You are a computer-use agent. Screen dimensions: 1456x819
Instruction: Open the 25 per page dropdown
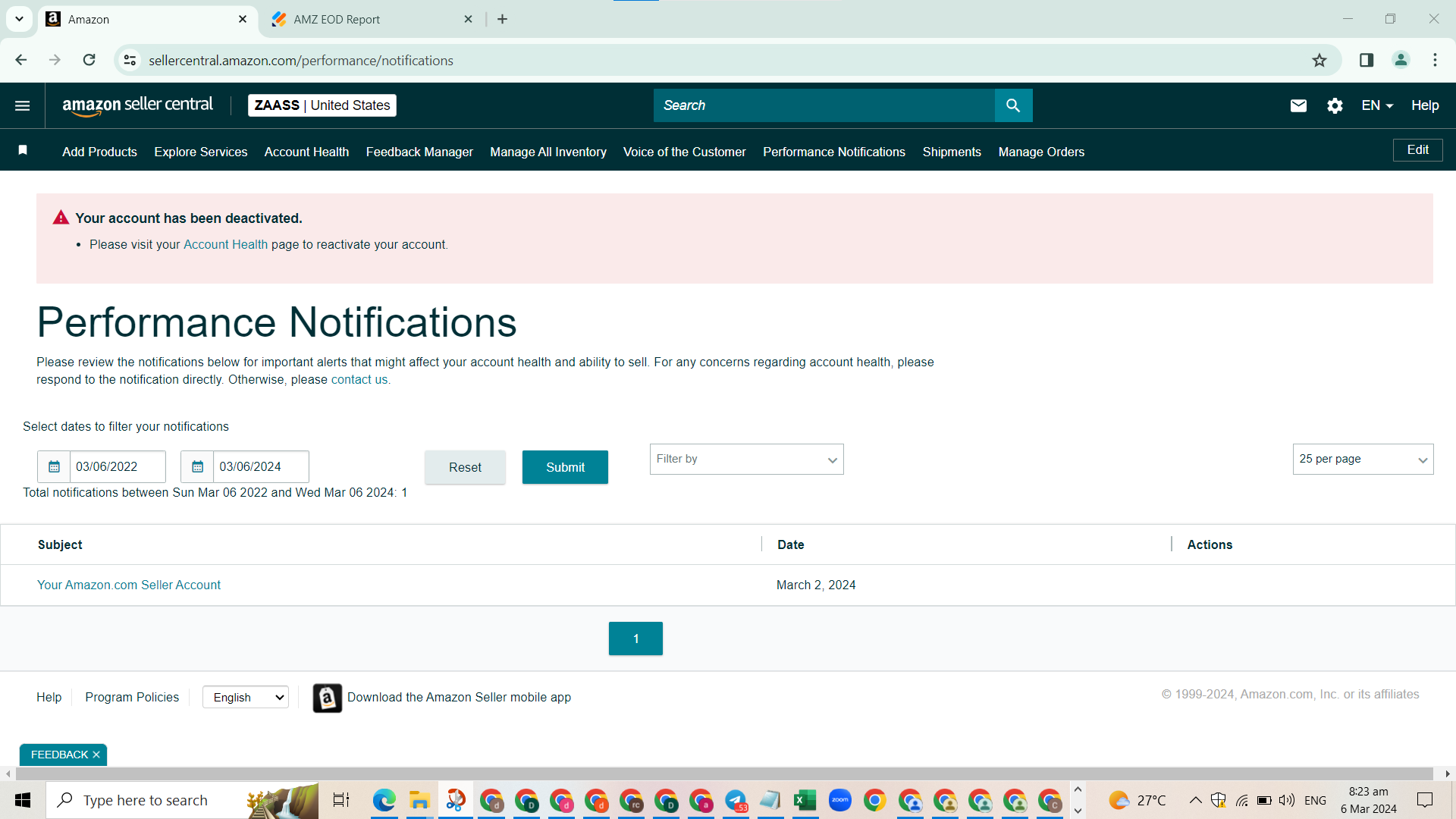[1363, 460]
